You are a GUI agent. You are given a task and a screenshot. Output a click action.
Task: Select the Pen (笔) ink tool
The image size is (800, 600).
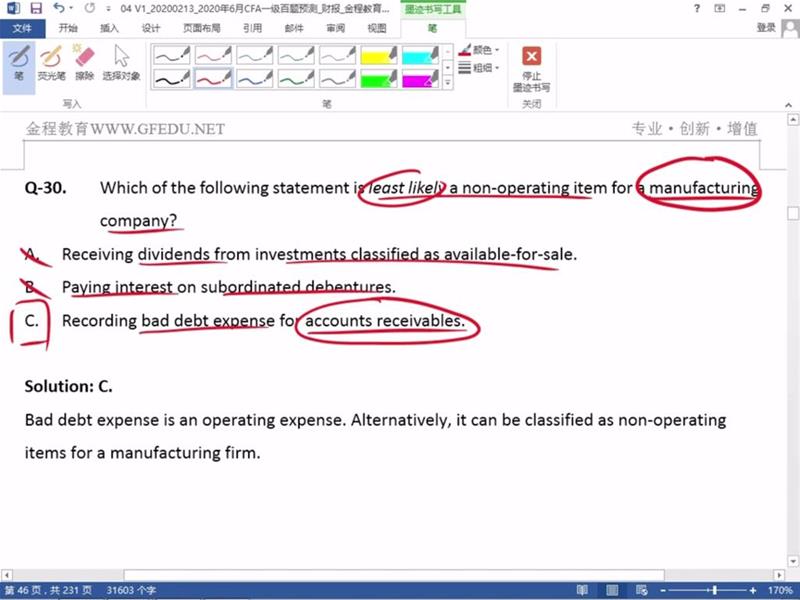18,62
